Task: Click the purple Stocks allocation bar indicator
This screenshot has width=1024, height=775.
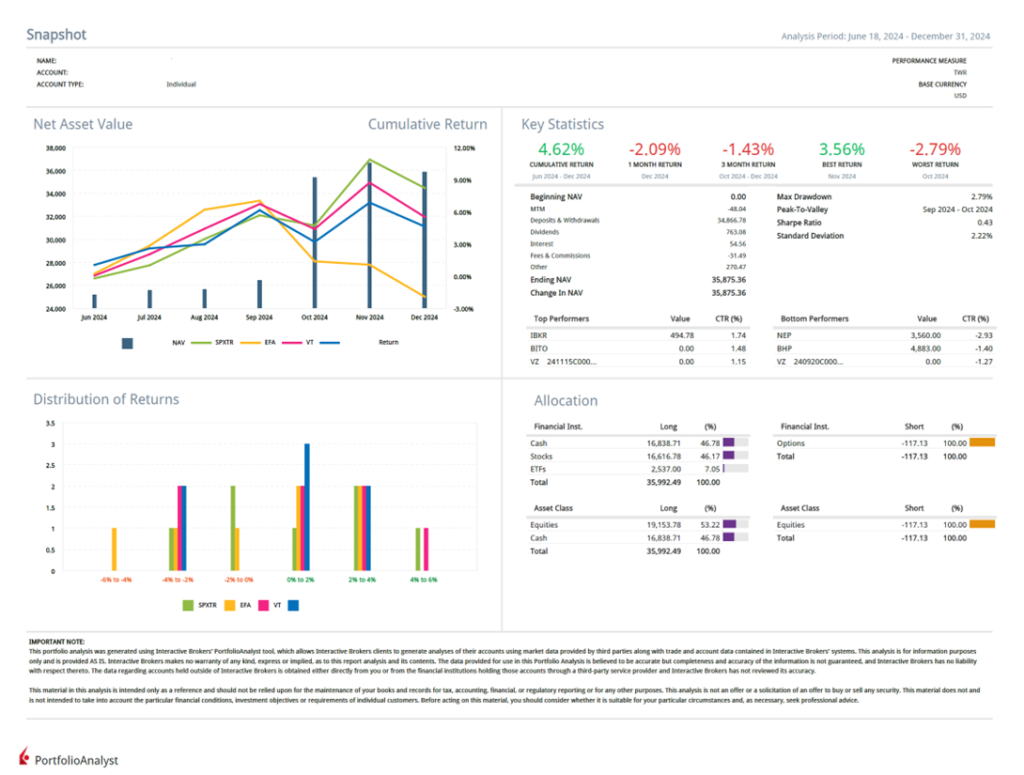Action: (x=729, y=455)
